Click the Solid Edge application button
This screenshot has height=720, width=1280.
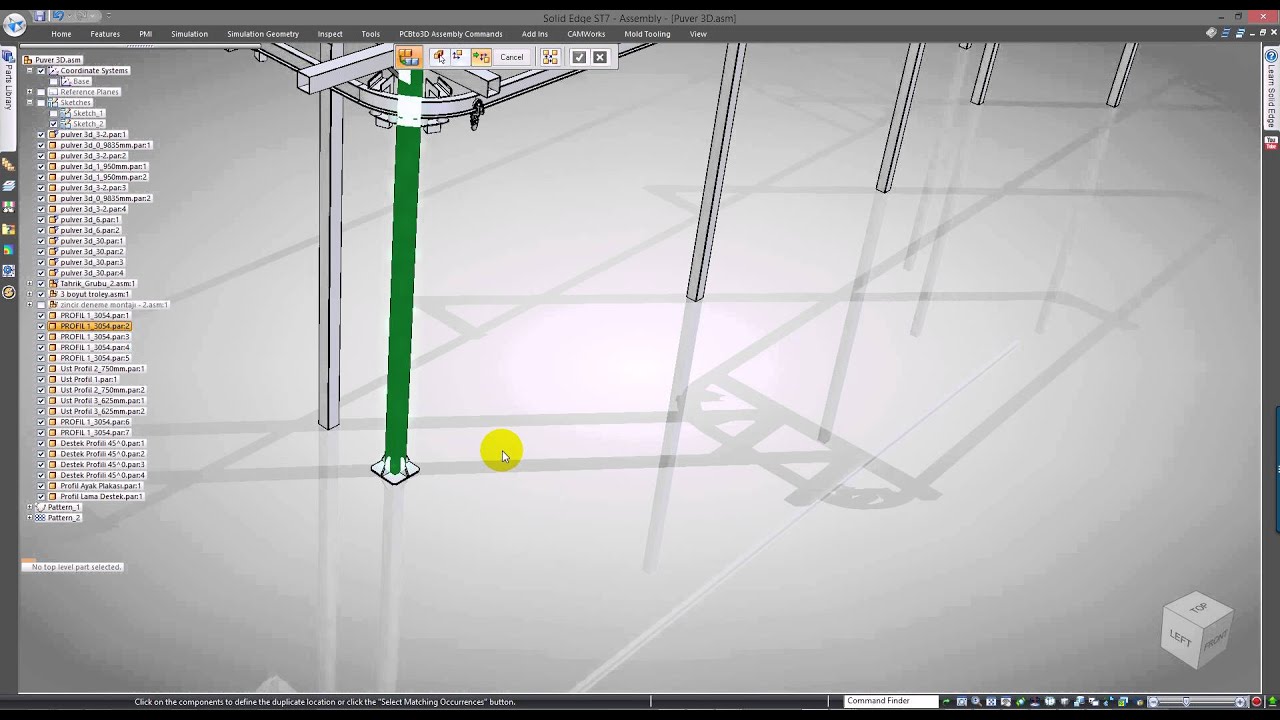click(14, 25)
